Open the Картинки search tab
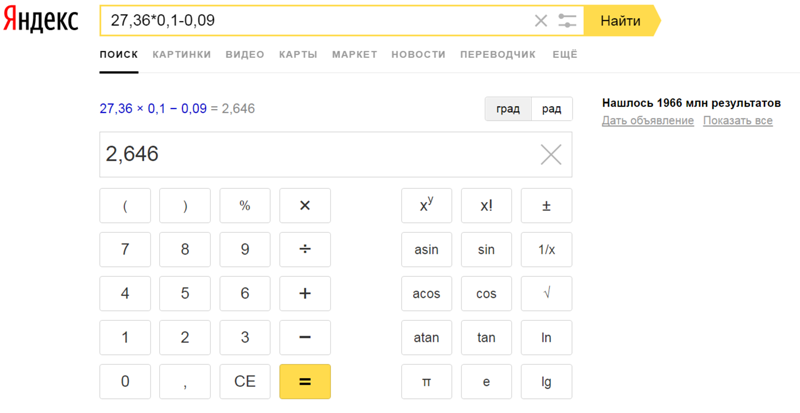The height and width of the screenshot is (413, 800). coord(181,55)
